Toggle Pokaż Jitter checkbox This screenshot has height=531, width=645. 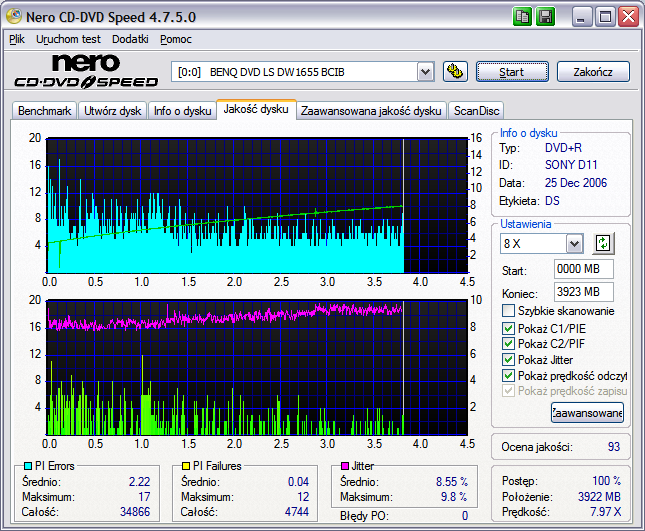click(x=508, y=360)
